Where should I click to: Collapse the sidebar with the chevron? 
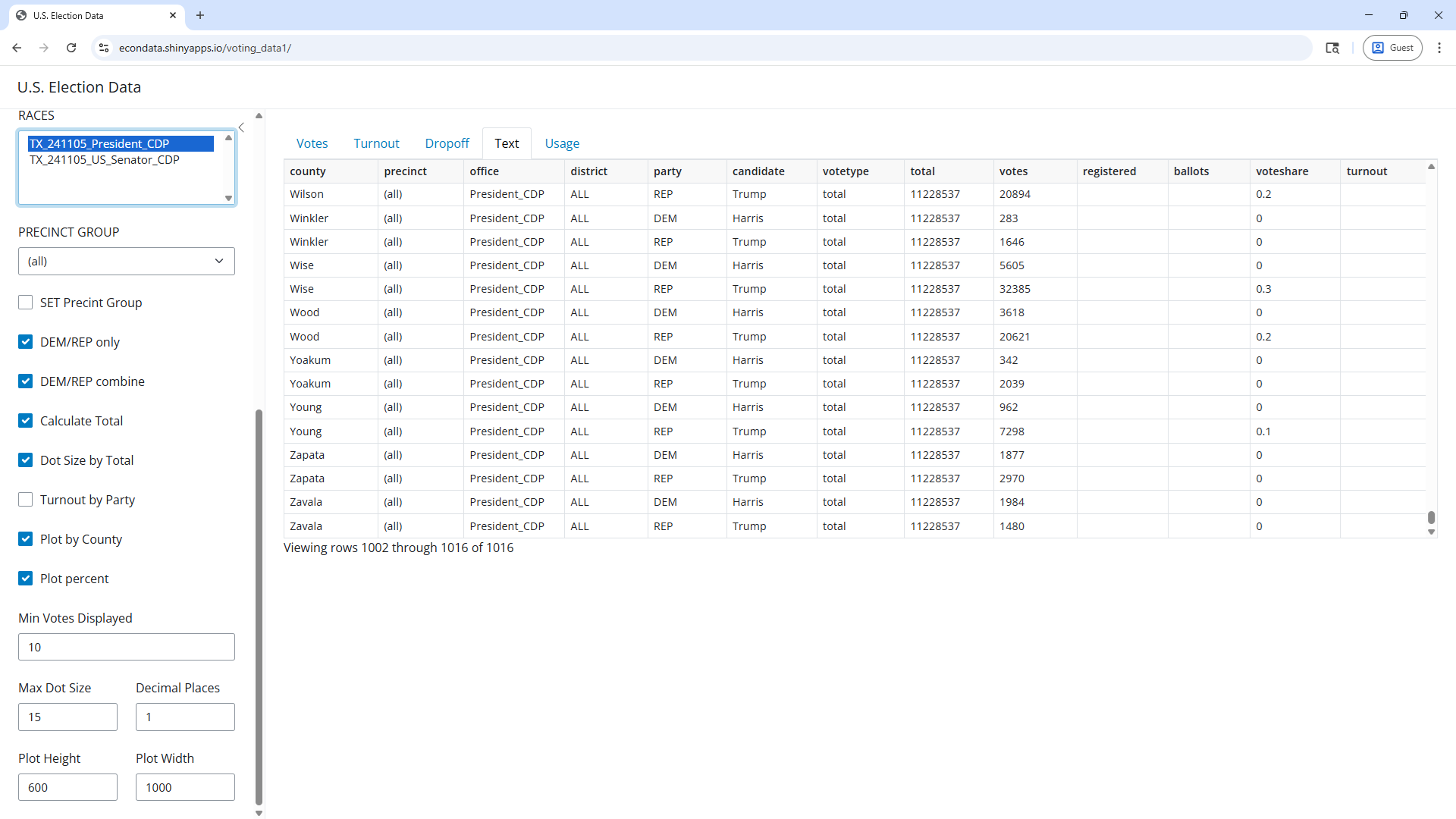[241, 127]
